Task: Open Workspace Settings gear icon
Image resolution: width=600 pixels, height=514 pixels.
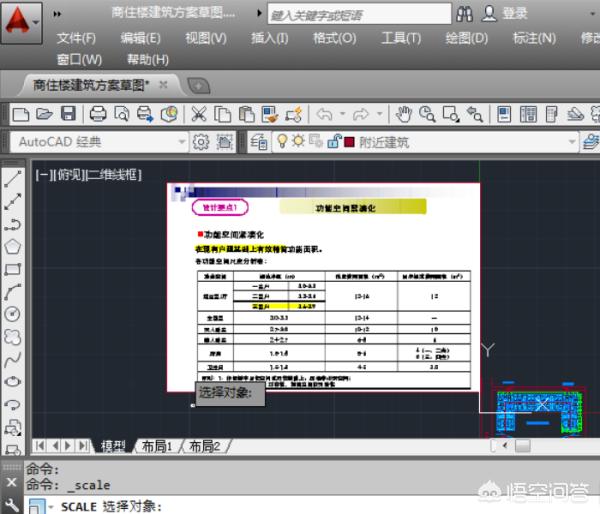Action: click(201, 142)
